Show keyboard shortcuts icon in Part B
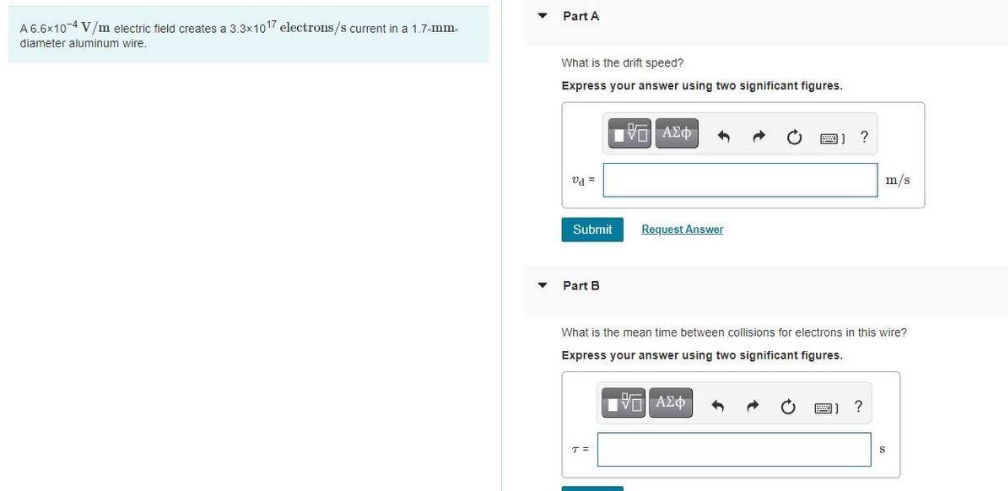This screenshot has width=1008, height=491. click(x=826, y=407)
